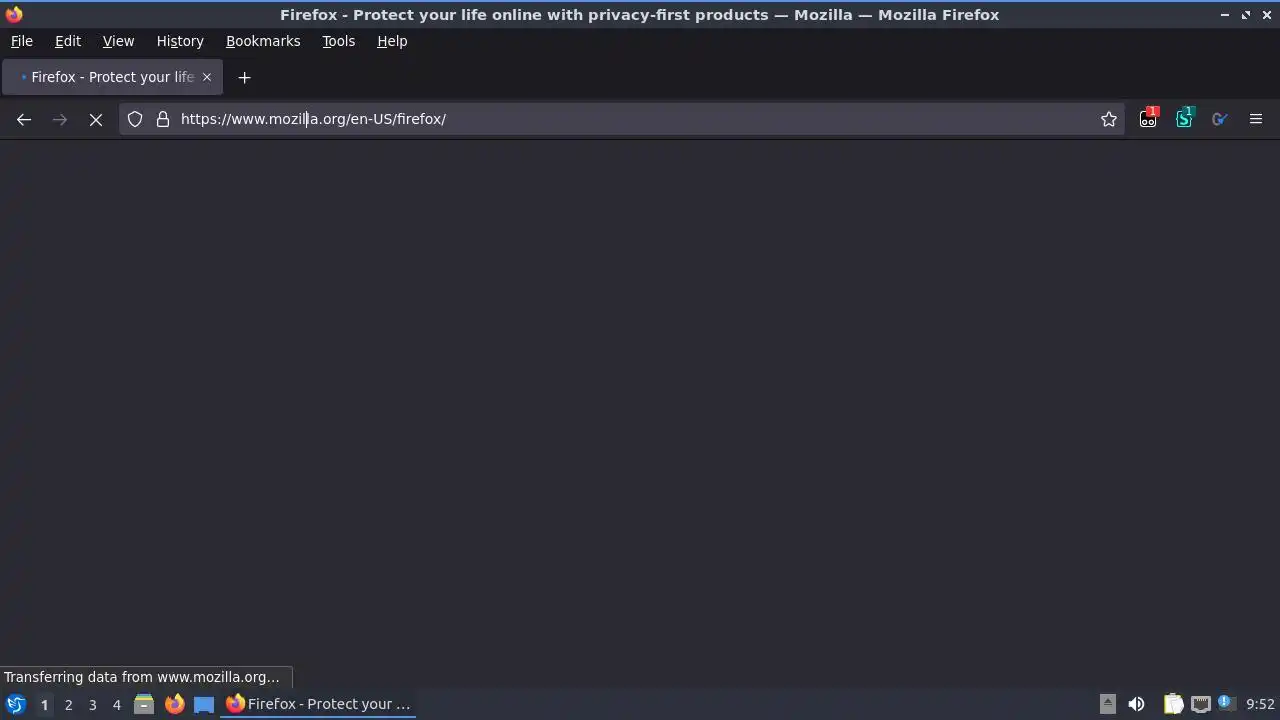The height and width of the screenshot is (720, 1280).
Task: Select the Firefox Protect your life tab
Action: pos(112,77)
